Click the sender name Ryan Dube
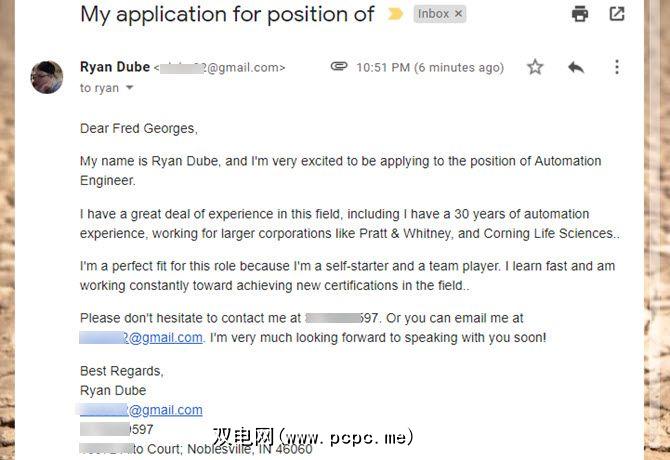The width and height of the screenshot is (670, 460). click(114, 67)
